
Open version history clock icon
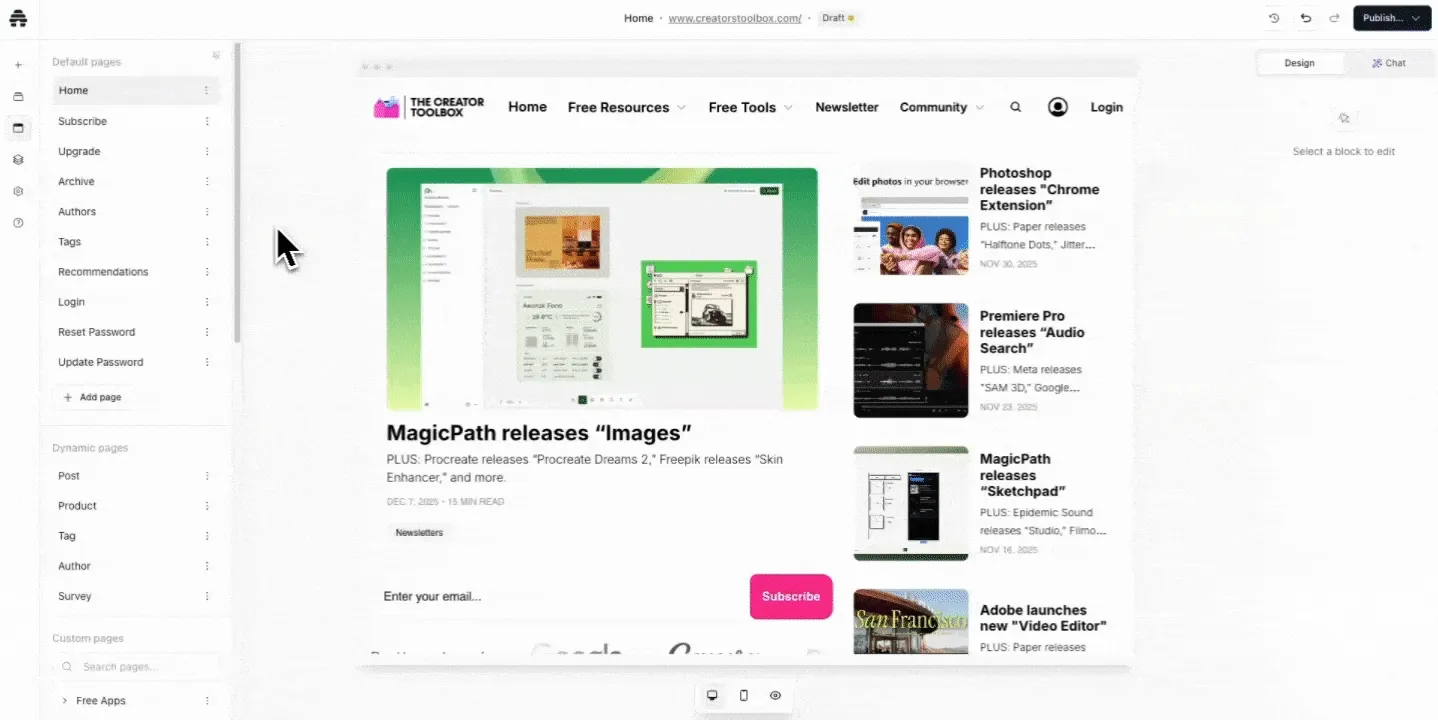point(1274,18)
